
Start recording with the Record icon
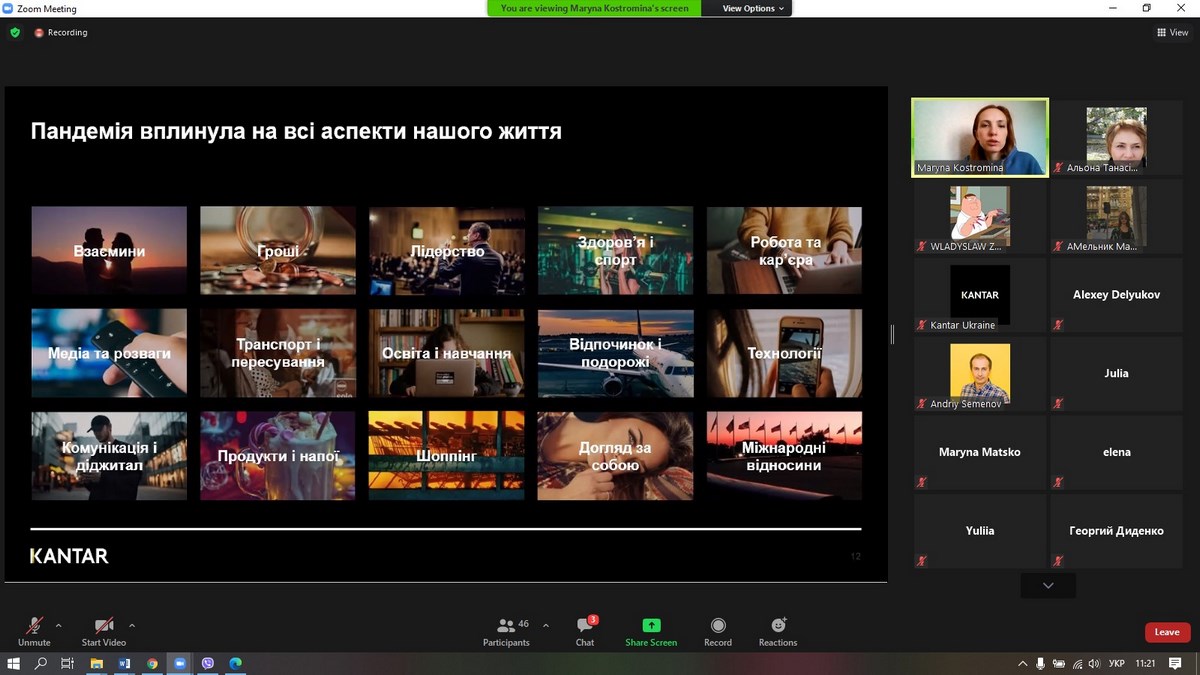pyautogui.click(x=718, y=626)
